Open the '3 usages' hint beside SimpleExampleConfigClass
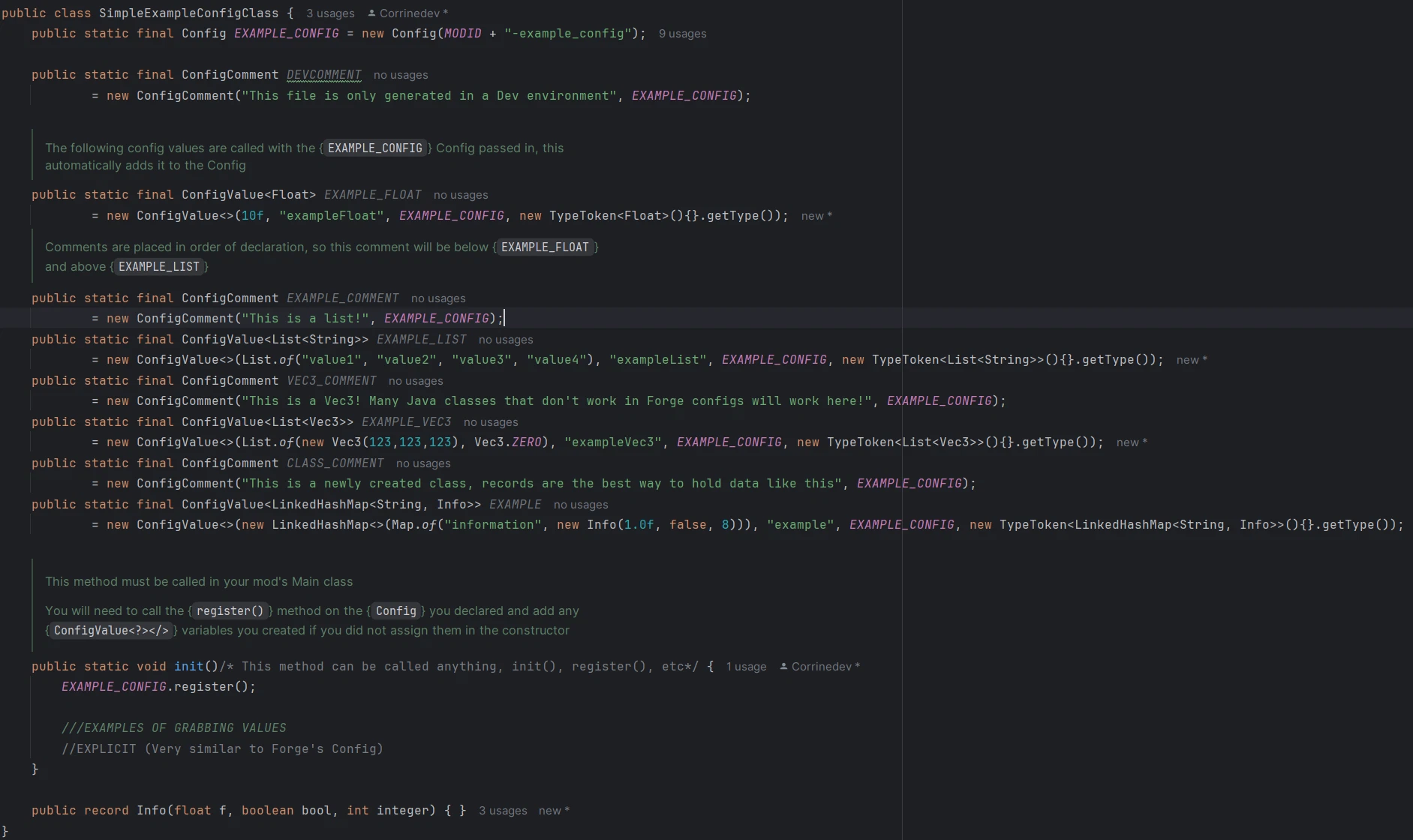Screen dimensions: 1413x840 [x=330, y=13]
